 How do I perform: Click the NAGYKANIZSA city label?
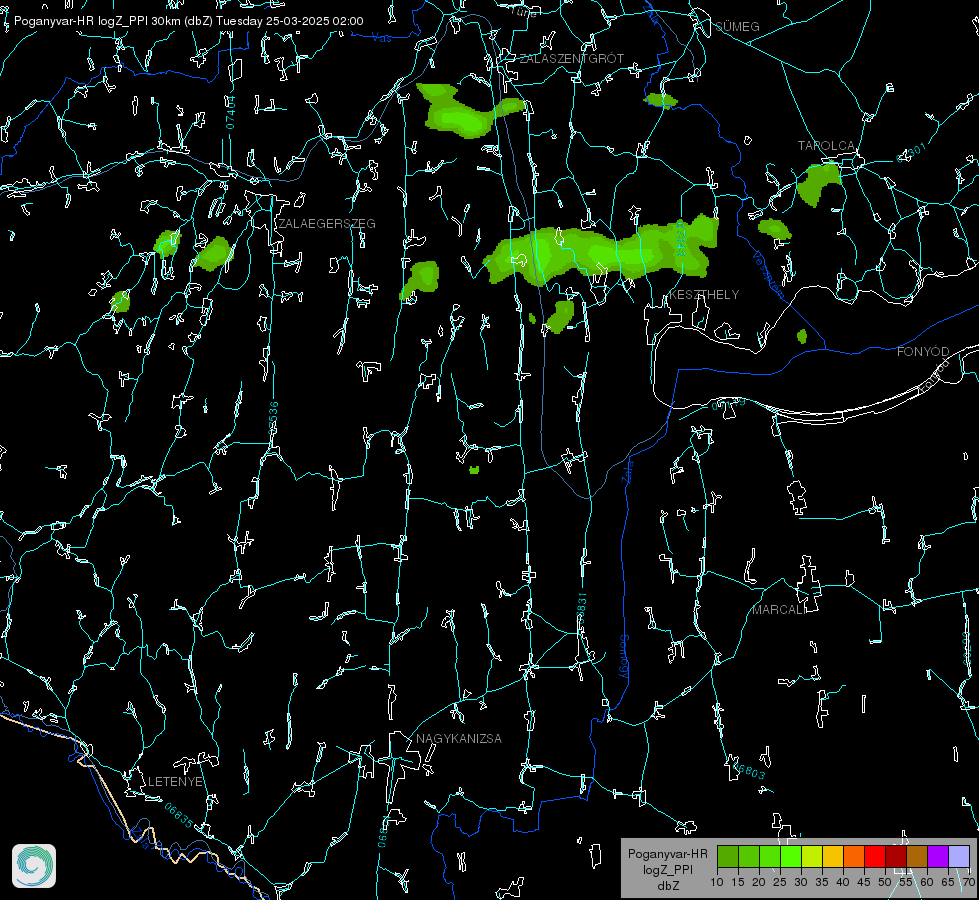459,738
